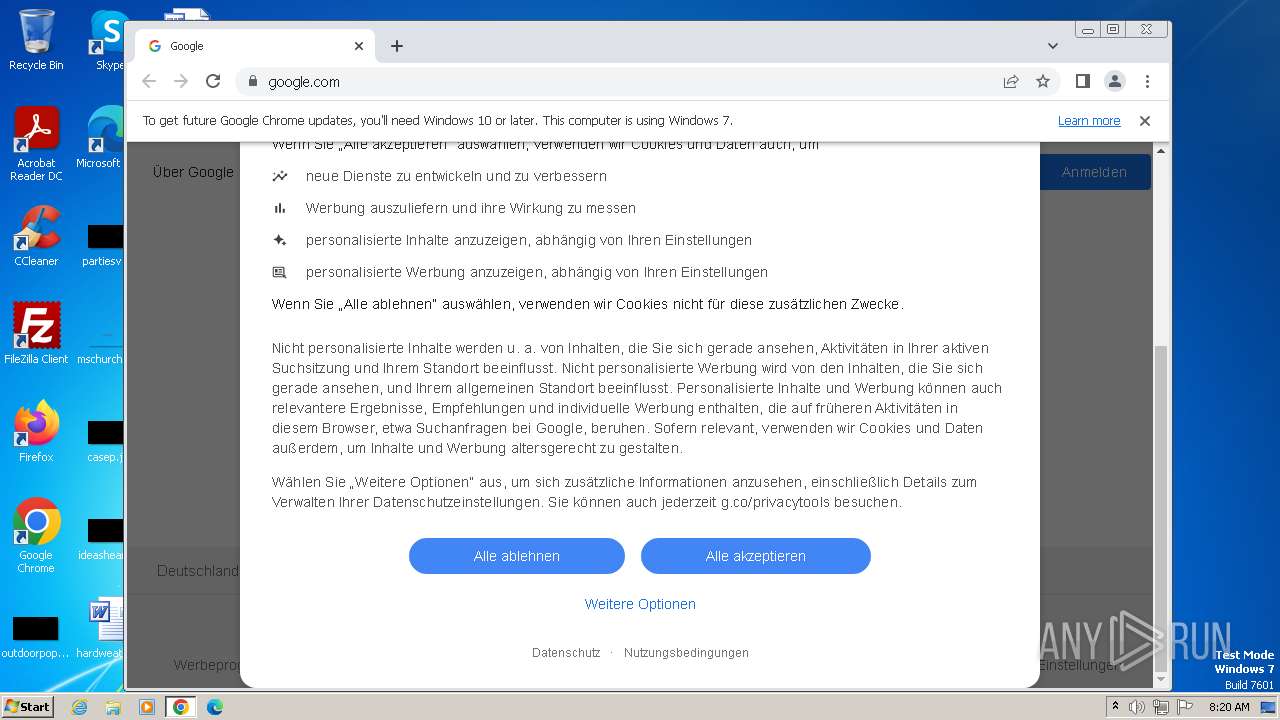Open the volume speaker tray icon

coord(1137,707)
